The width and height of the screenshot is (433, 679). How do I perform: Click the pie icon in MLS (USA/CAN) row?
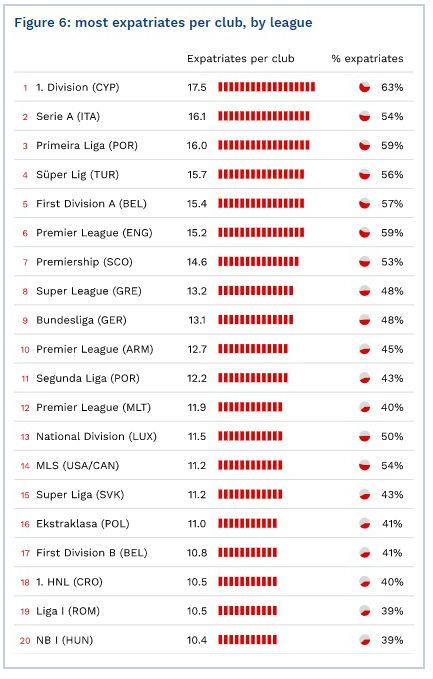click(365, 466)
